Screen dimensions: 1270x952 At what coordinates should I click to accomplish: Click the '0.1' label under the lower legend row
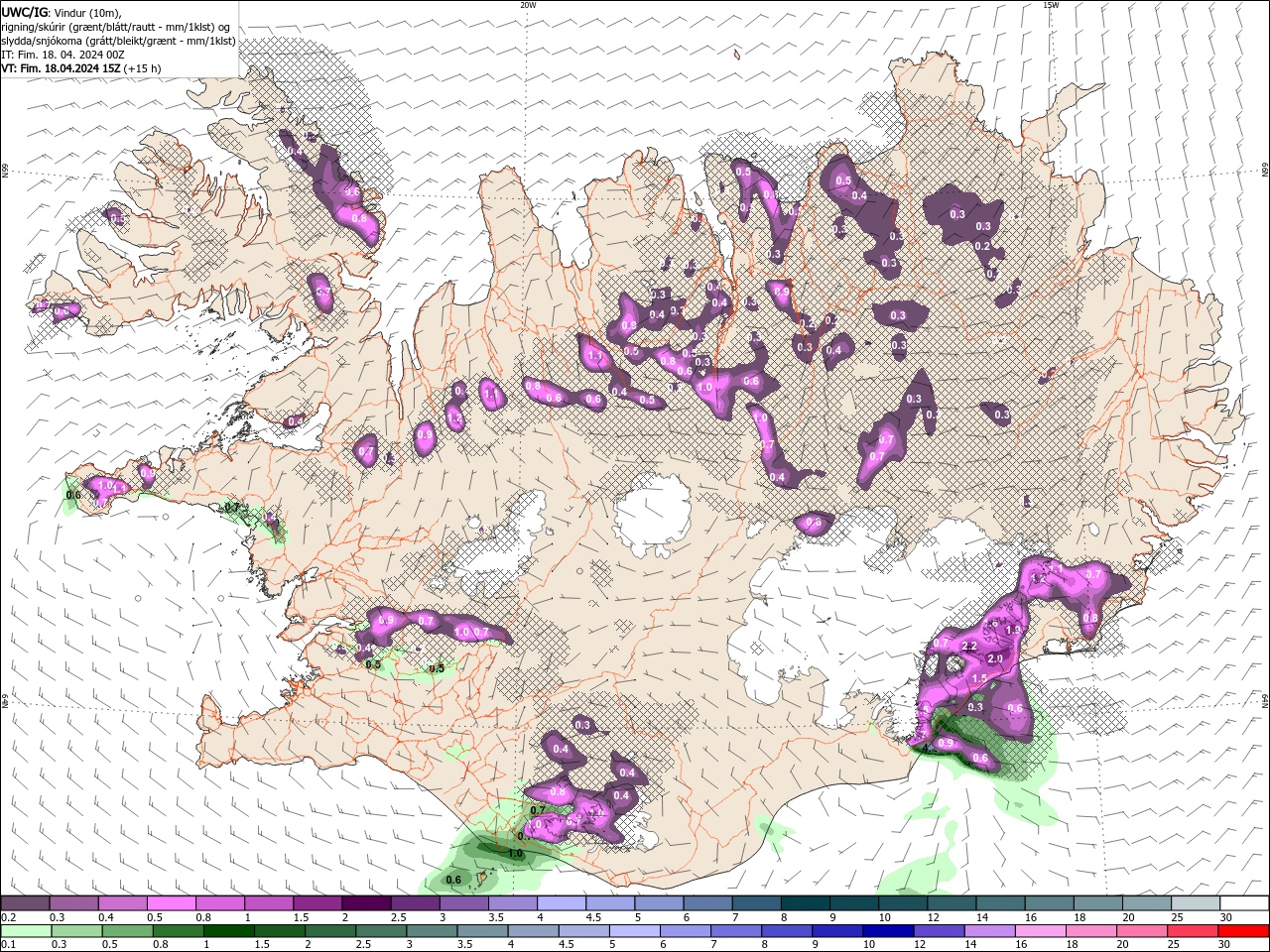point(8,945)
